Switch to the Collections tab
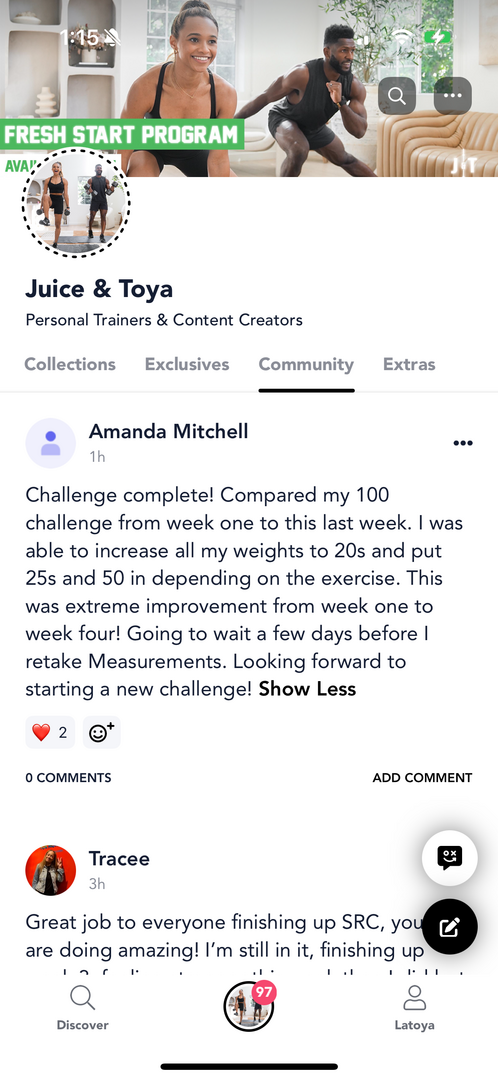Screen dimensions: 498x1080 [x=70, y=364]
